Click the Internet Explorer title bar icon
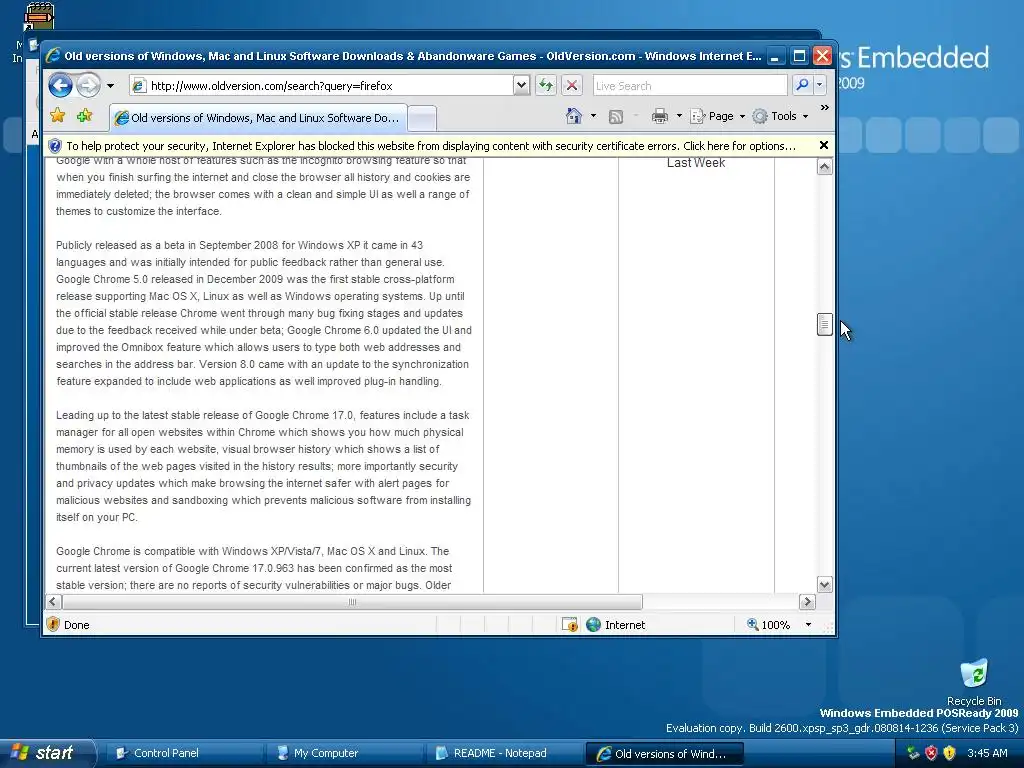This screenshot has width=1024, height=768. pyautogui.click(x=53, y=56)
